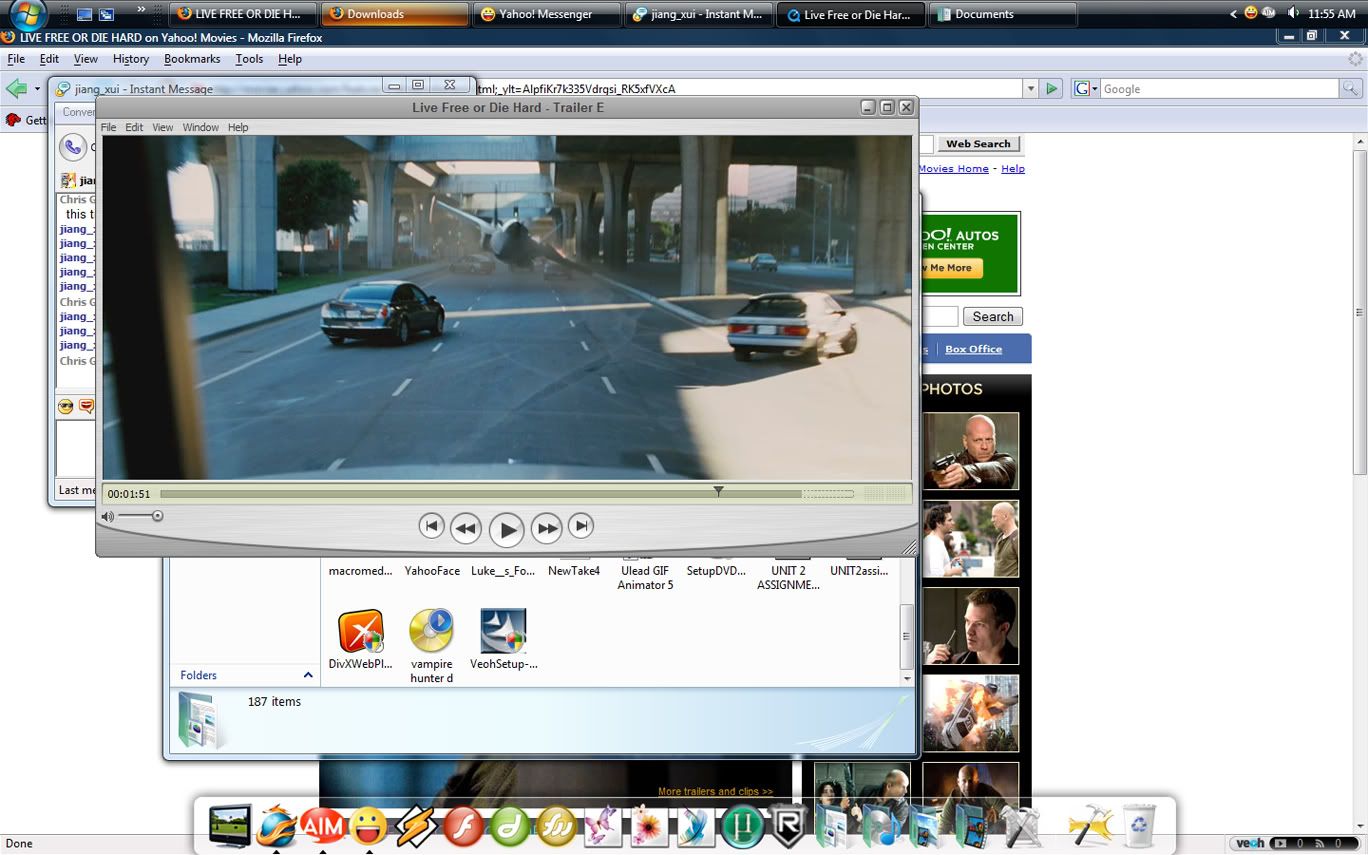Open the R shield icon in the dock
Viewport: 1368px width, 855px height.
tap(789, 826)
